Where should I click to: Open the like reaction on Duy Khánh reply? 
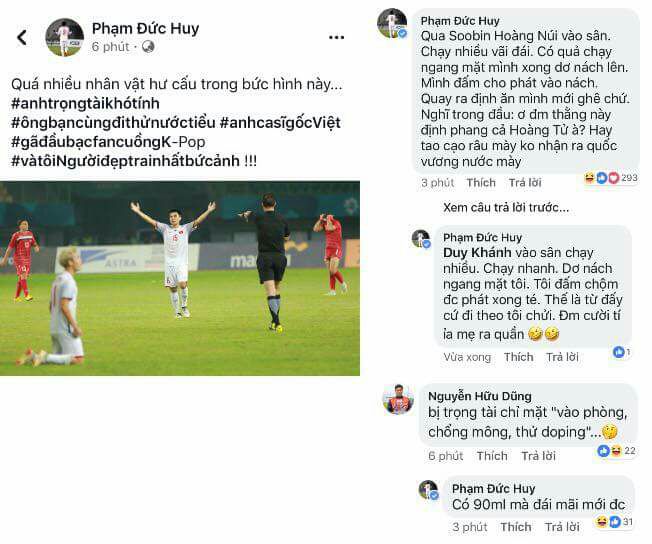point(622,352)
